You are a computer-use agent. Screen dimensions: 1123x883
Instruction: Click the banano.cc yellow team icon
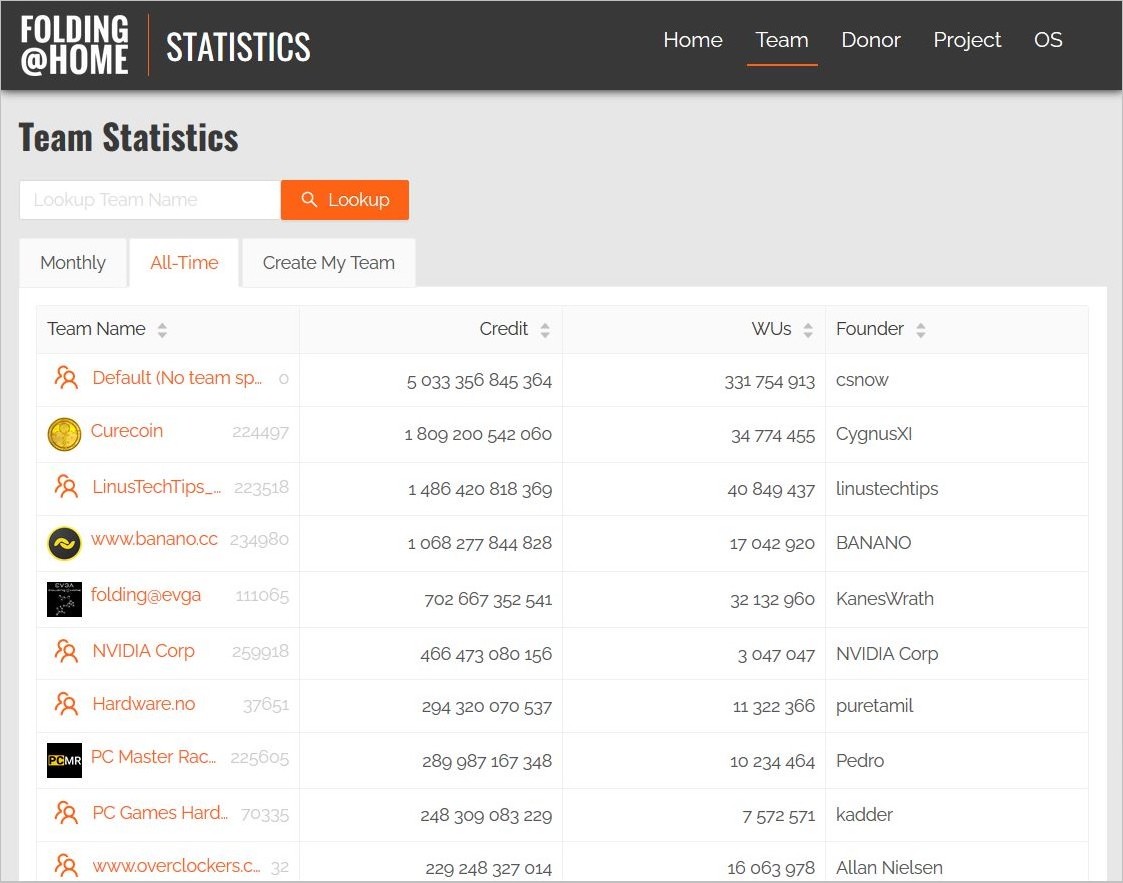click(x=64, y=544)
